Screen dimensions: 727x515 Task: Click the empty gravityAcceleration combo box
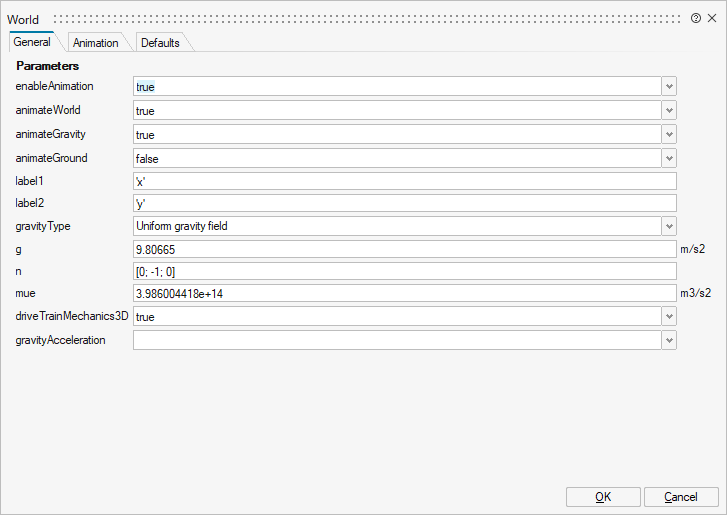click(x=397, y=340)
